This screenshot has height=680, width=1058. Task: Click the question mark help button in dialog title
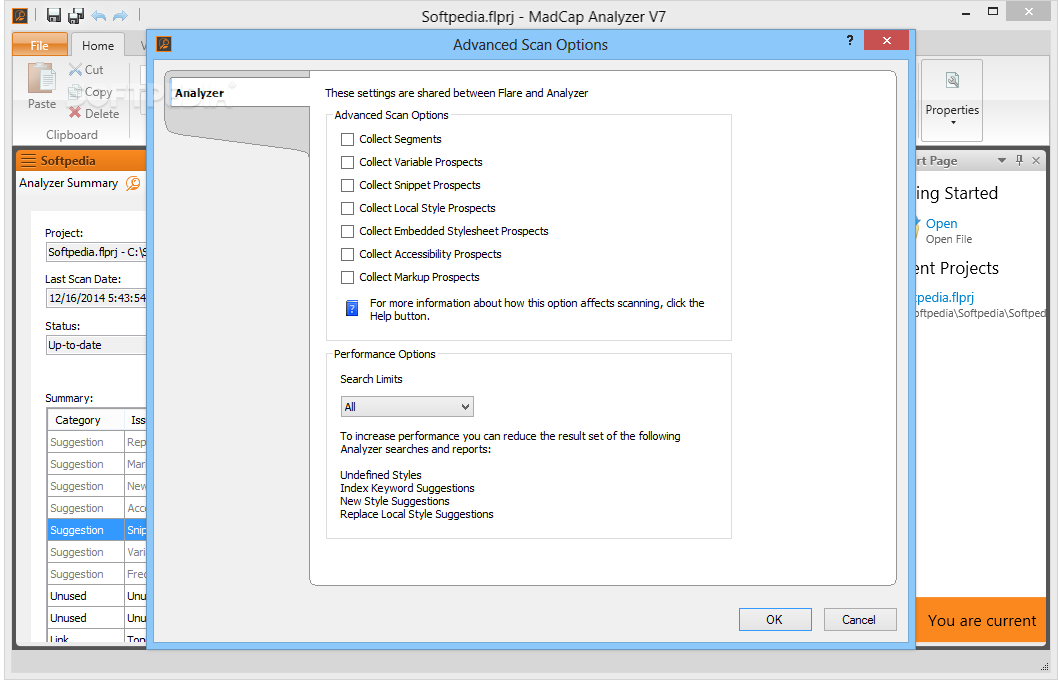coord(850,40)
